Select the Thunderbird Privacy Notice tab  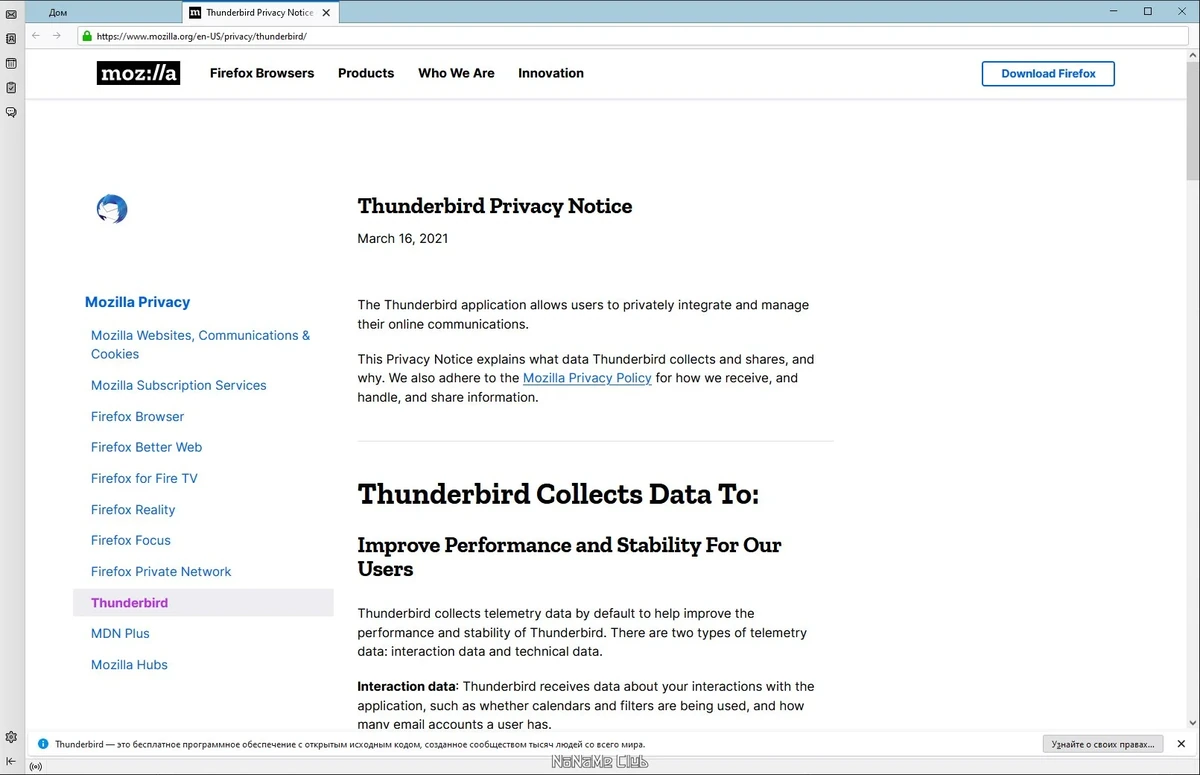259,12
